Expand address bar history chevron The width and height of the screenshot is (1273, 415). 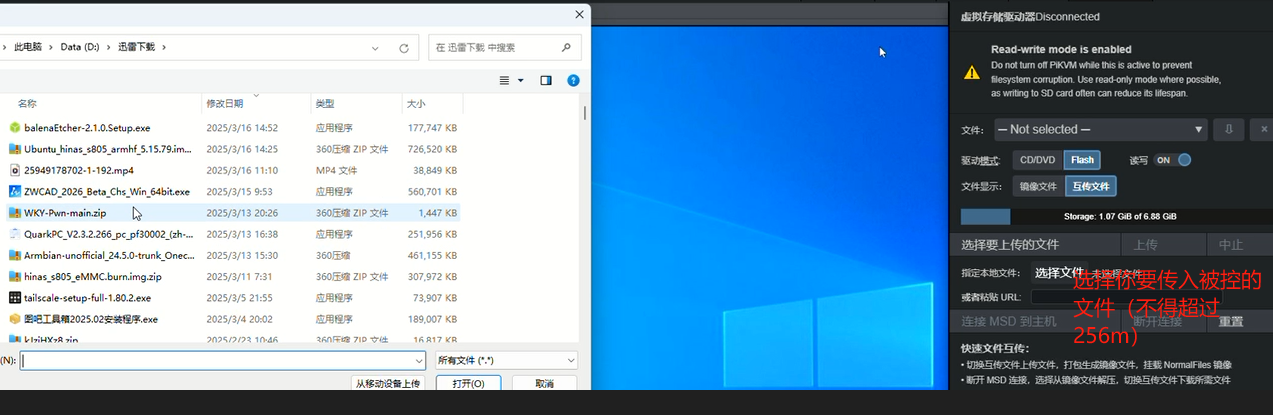coord(376,47)
